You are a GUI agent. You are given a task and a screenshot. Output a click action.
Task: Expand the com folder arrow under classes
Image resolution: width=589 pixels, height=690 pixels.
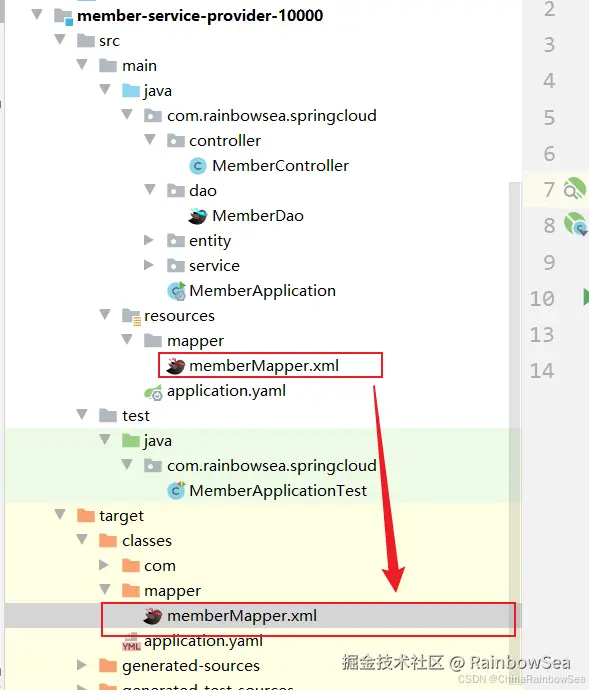tap(104, 565)
